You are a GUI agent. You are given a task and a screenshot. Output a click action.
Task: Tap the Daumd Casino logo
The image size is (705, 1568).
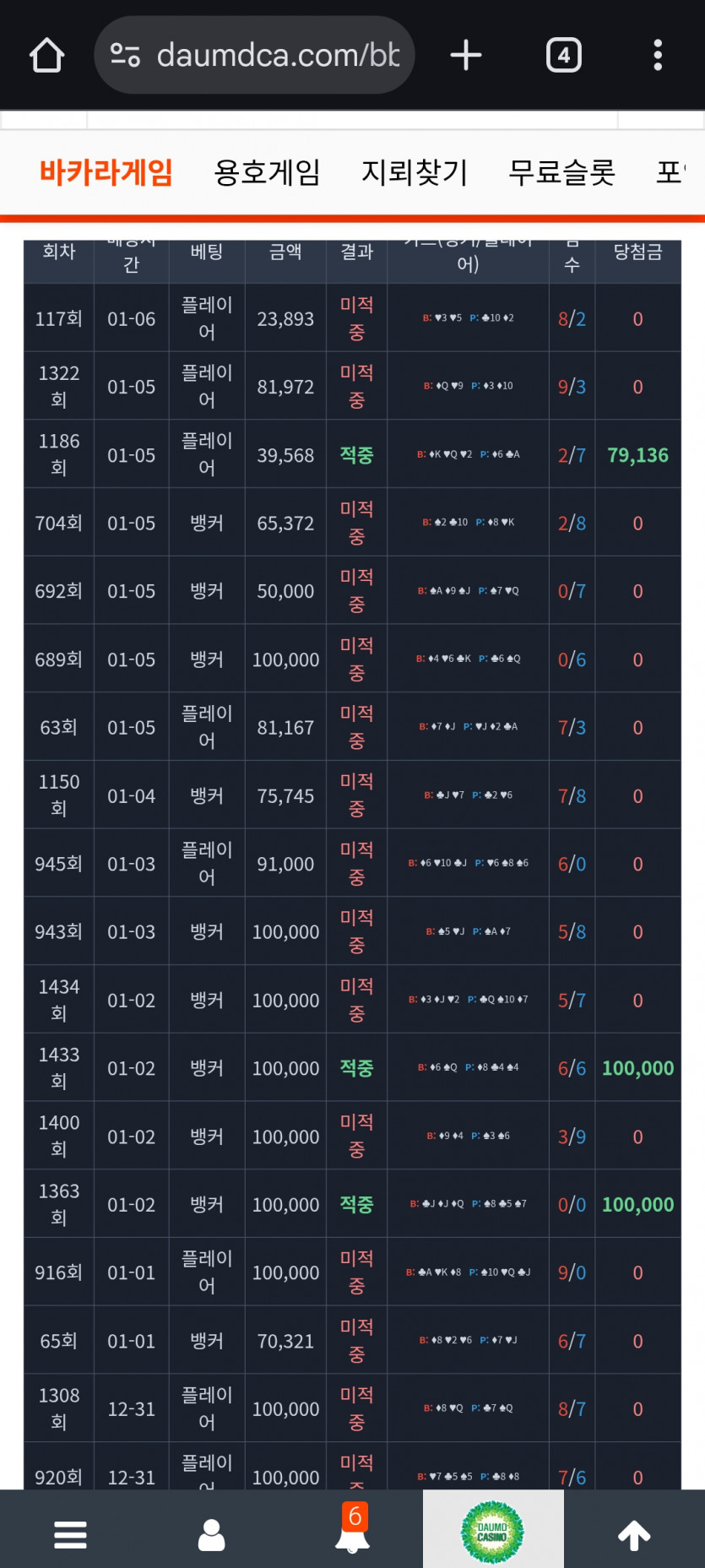pyautogui.click(x=492, y=1532)
